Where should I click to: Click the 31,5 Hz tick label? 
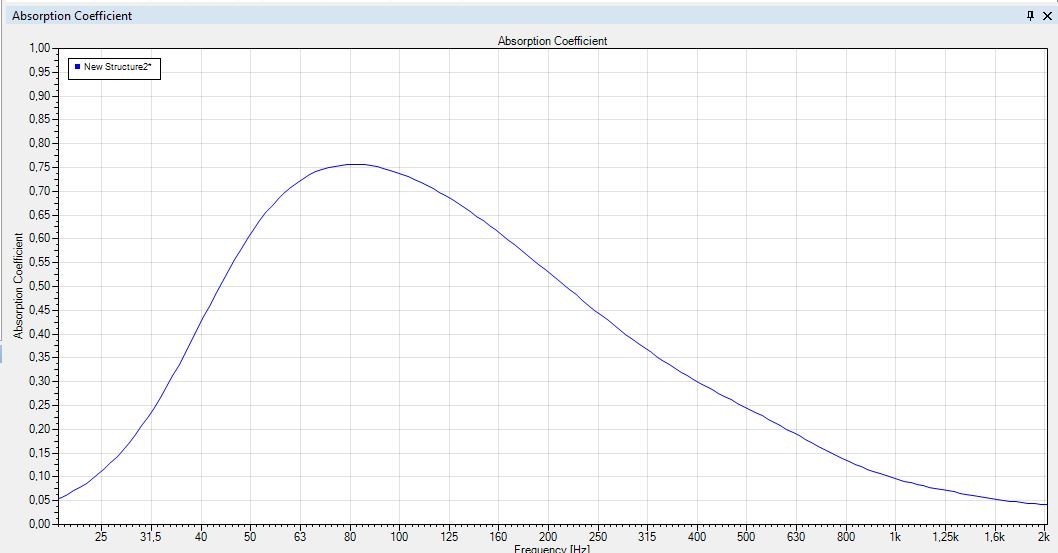[151, 537]
